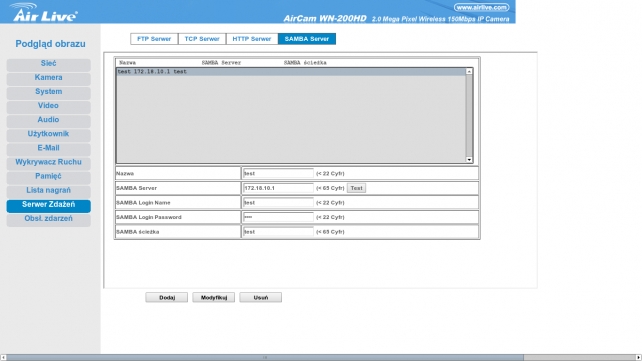Click the AirLive logo
Viewport: 642px width, 361px height.
[44, 12]
